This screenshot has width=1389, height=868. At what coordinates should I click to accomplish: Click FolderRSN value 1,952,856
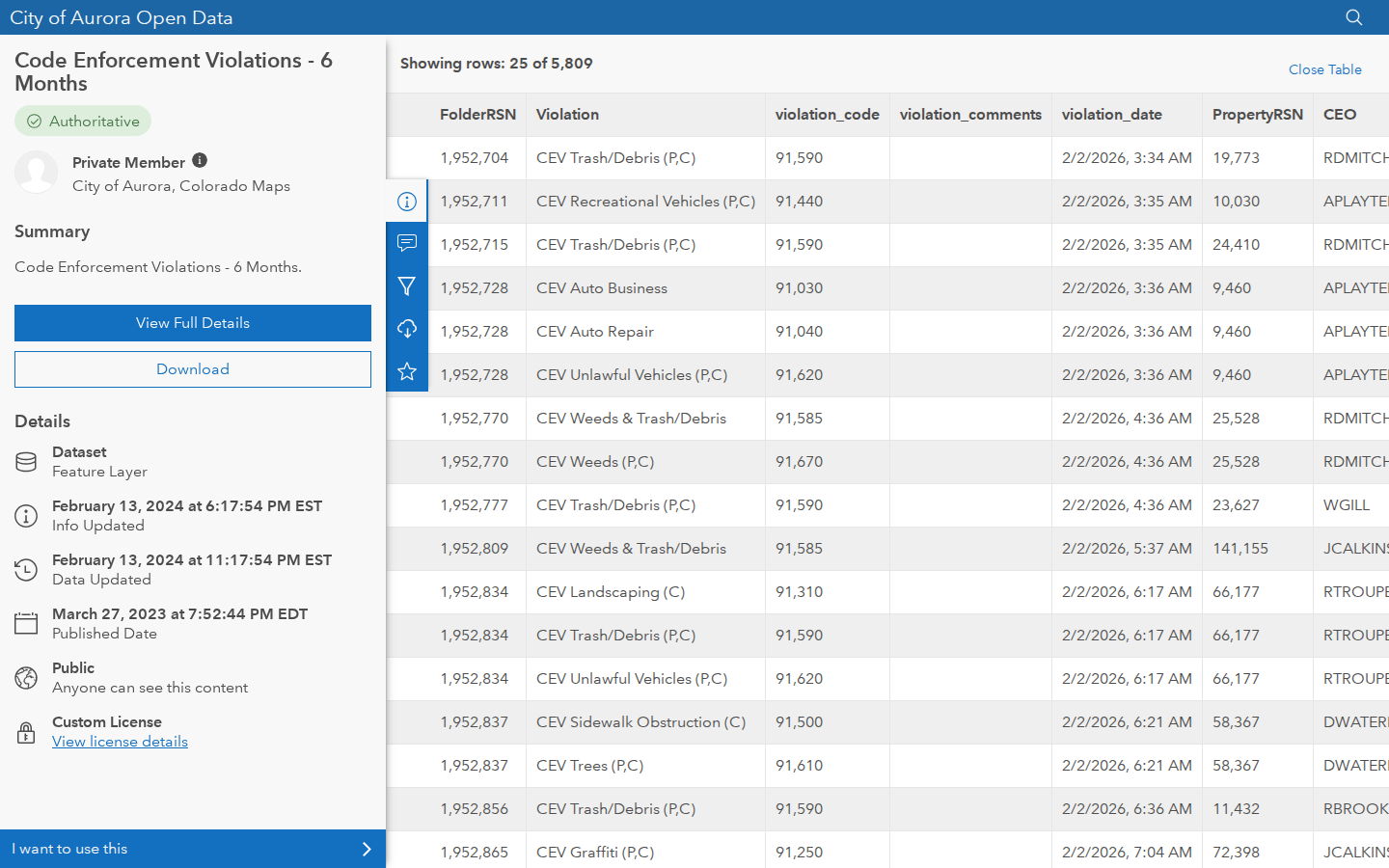474,809
